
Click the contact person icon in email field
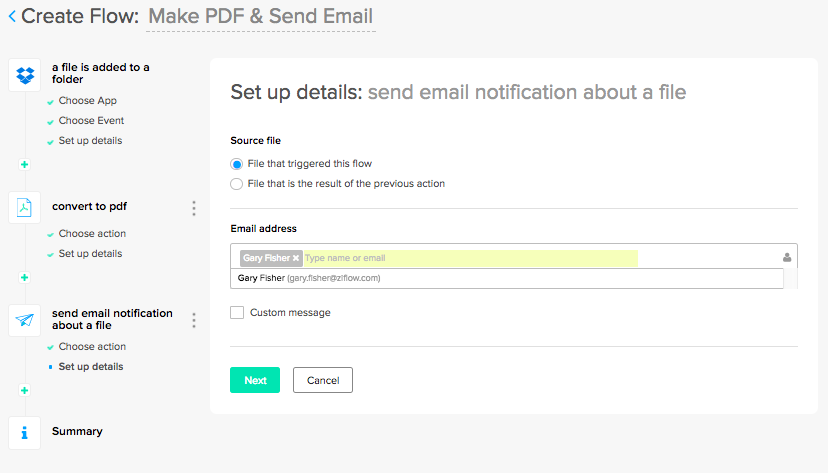787,258
